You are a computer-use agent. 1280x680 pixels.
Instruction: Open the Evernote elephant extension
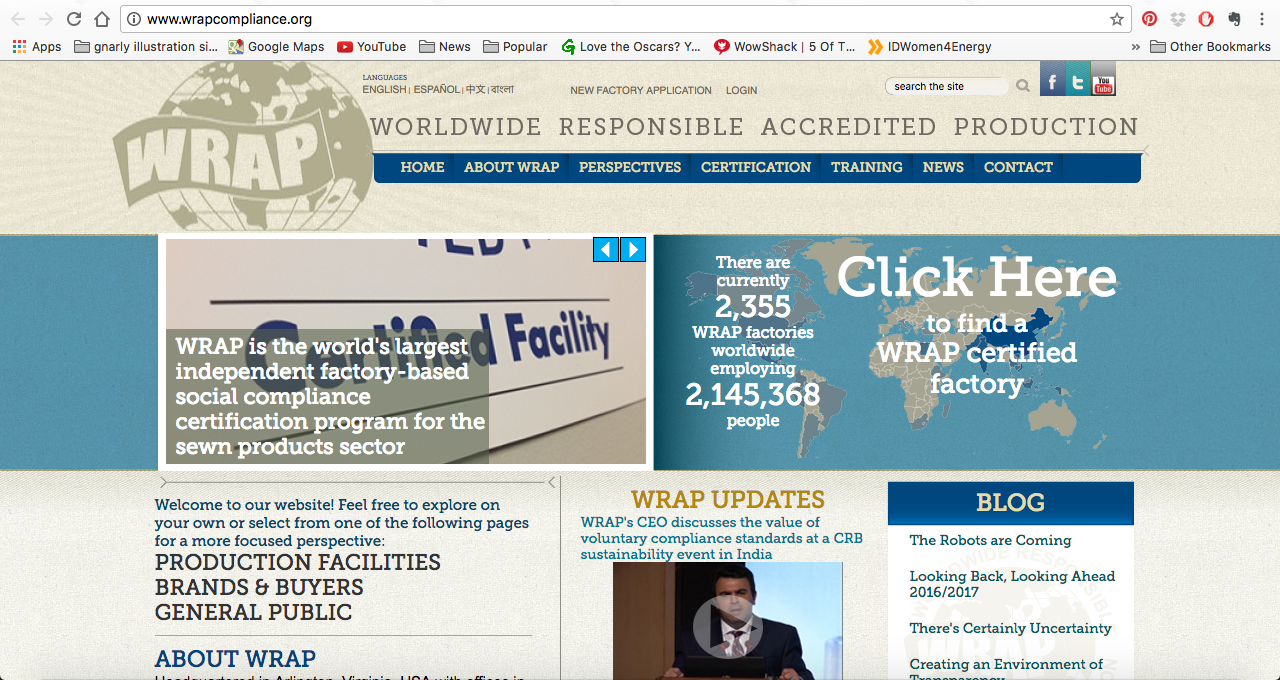click(x=1234, y=19)
